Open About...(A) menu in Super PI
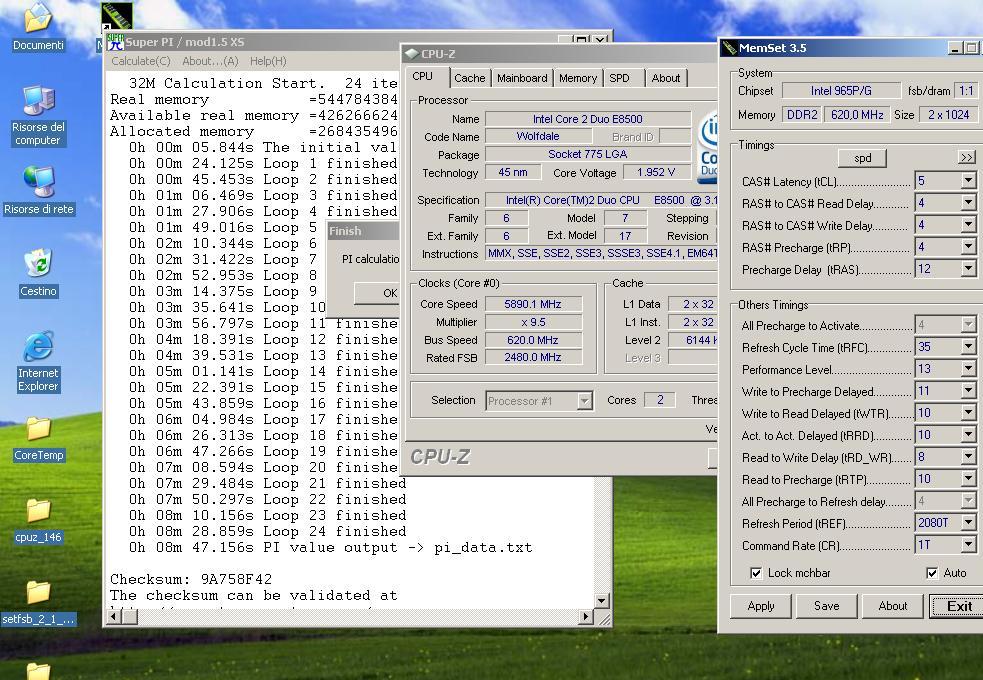Image resolution: width=983 pixels, height=680 pixels. (210, 61)
